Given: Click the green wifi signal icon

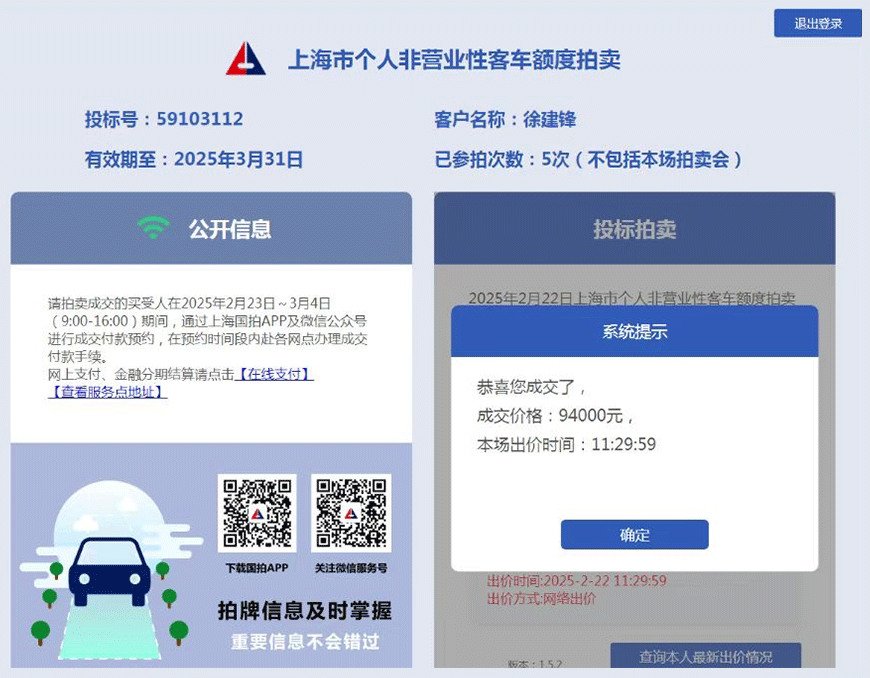Looking at the screenshot, I should [x=154, y=227].
